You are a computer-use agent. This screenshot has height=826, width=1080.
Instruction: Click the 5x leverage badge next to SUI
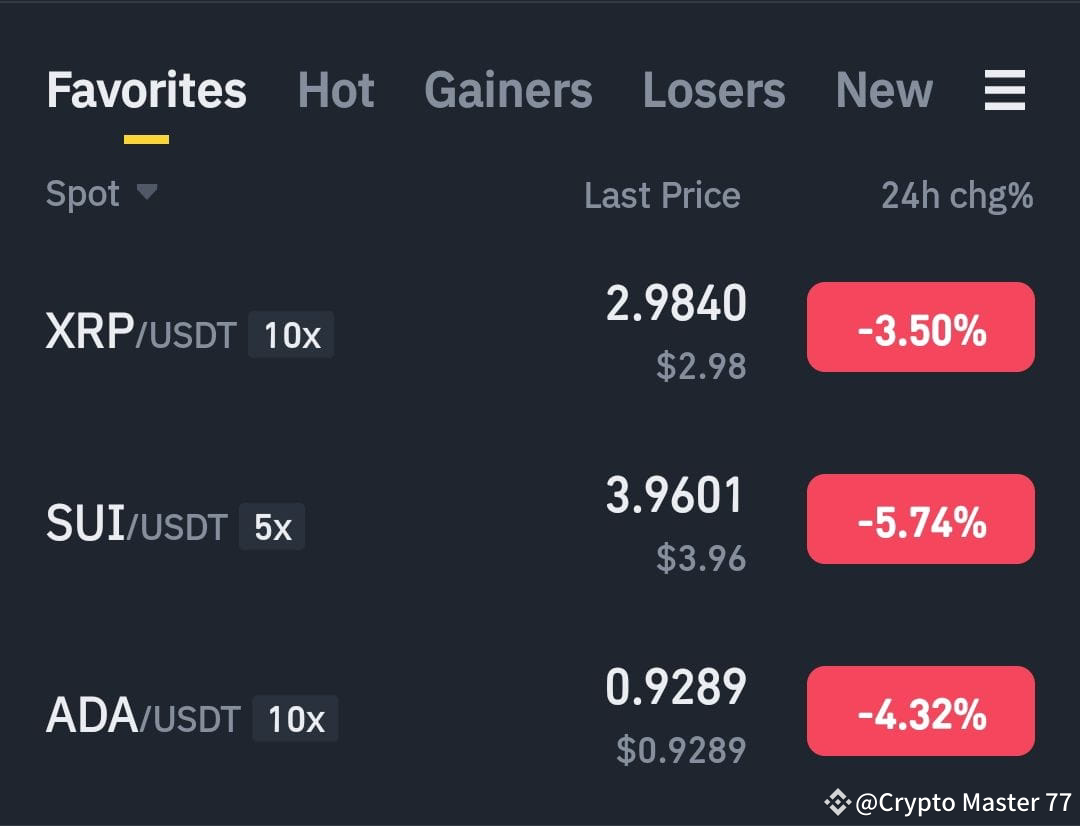[272, 526]
